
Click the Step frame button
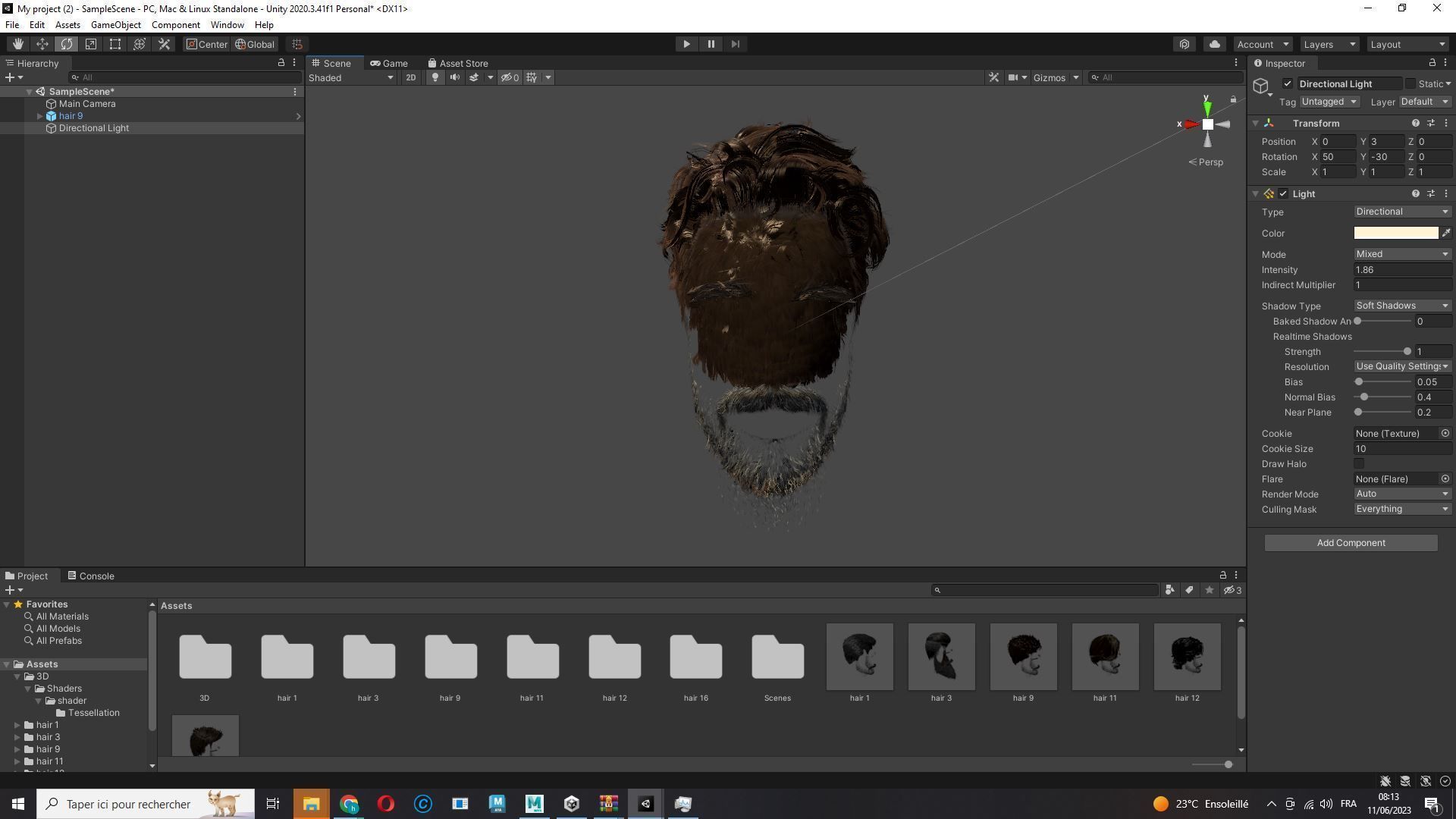pos(735,44)
